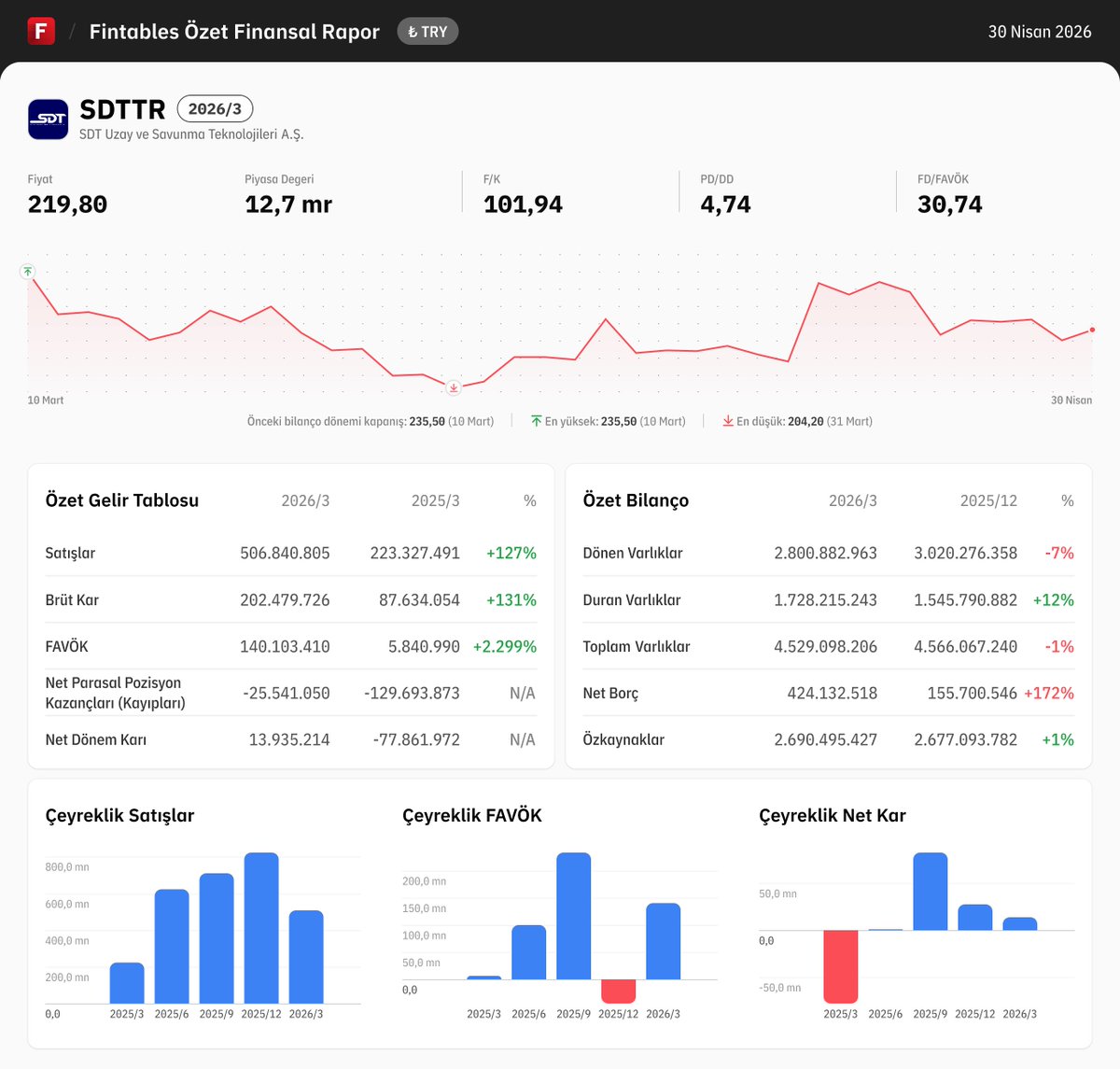Click the 30 Nisan chart end label
Image resolution: width=1120 pixels, height=1069 pixels.
click(1071, 400)
